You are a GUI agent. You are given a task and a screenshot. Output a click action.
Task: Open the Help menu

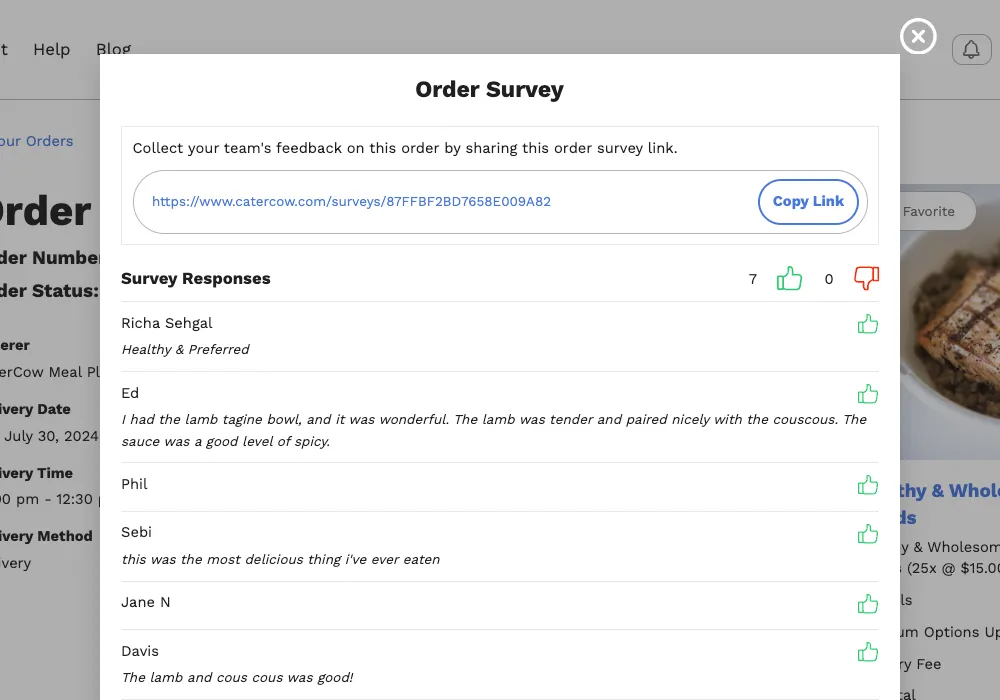(51, 49)
